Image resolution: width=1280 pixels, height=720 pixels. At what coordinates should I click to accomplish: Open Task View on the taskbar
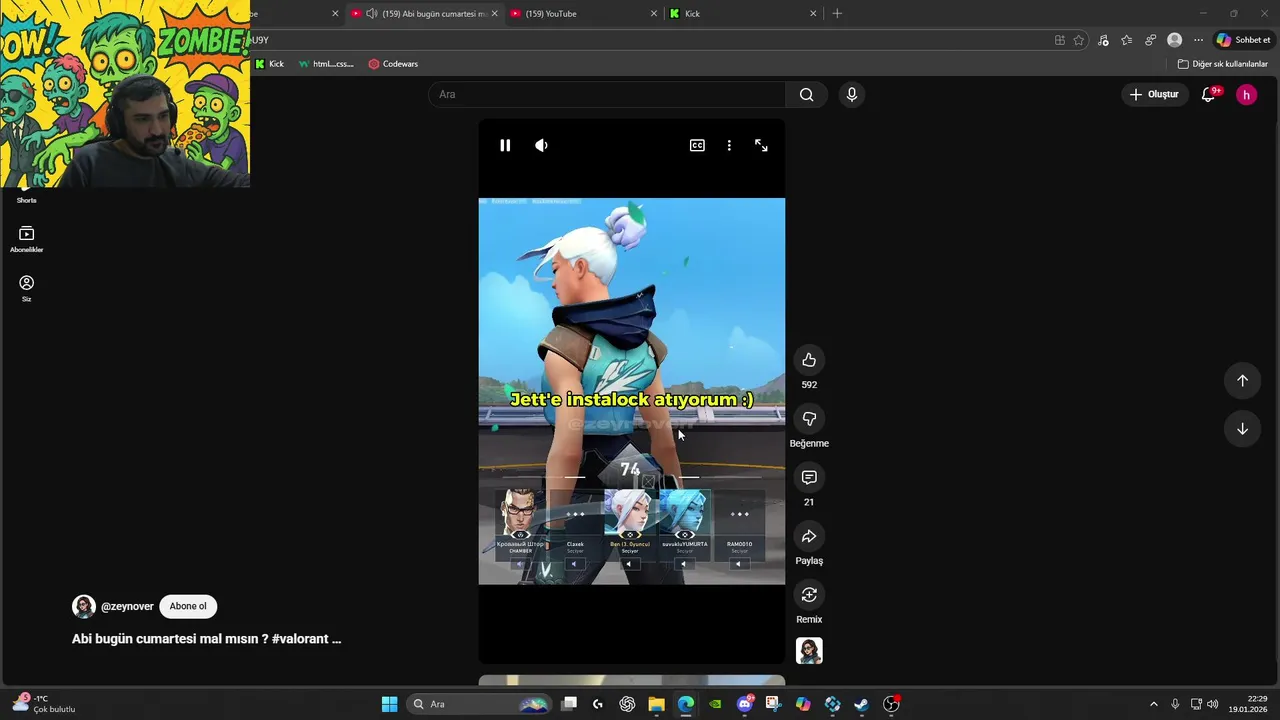coord(569,704)
